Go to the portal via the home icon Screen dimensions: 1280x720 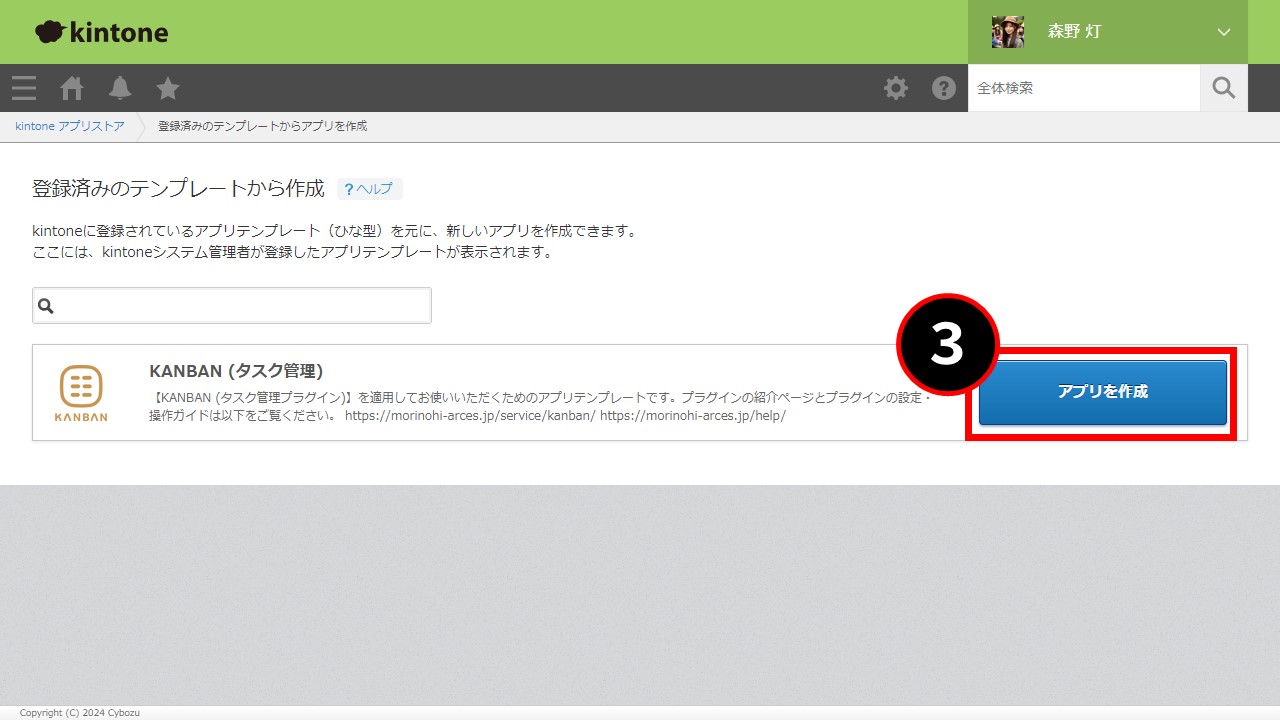click(72, 88)
